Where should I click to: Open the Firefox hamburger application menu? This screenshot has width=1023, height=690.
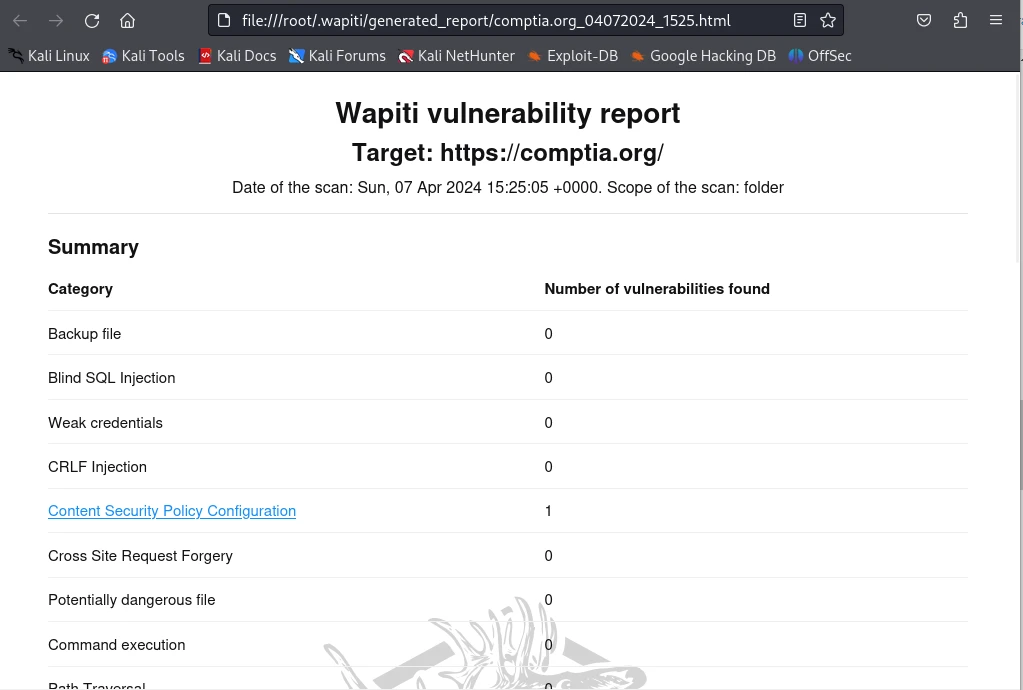click(x=996, y=20)
